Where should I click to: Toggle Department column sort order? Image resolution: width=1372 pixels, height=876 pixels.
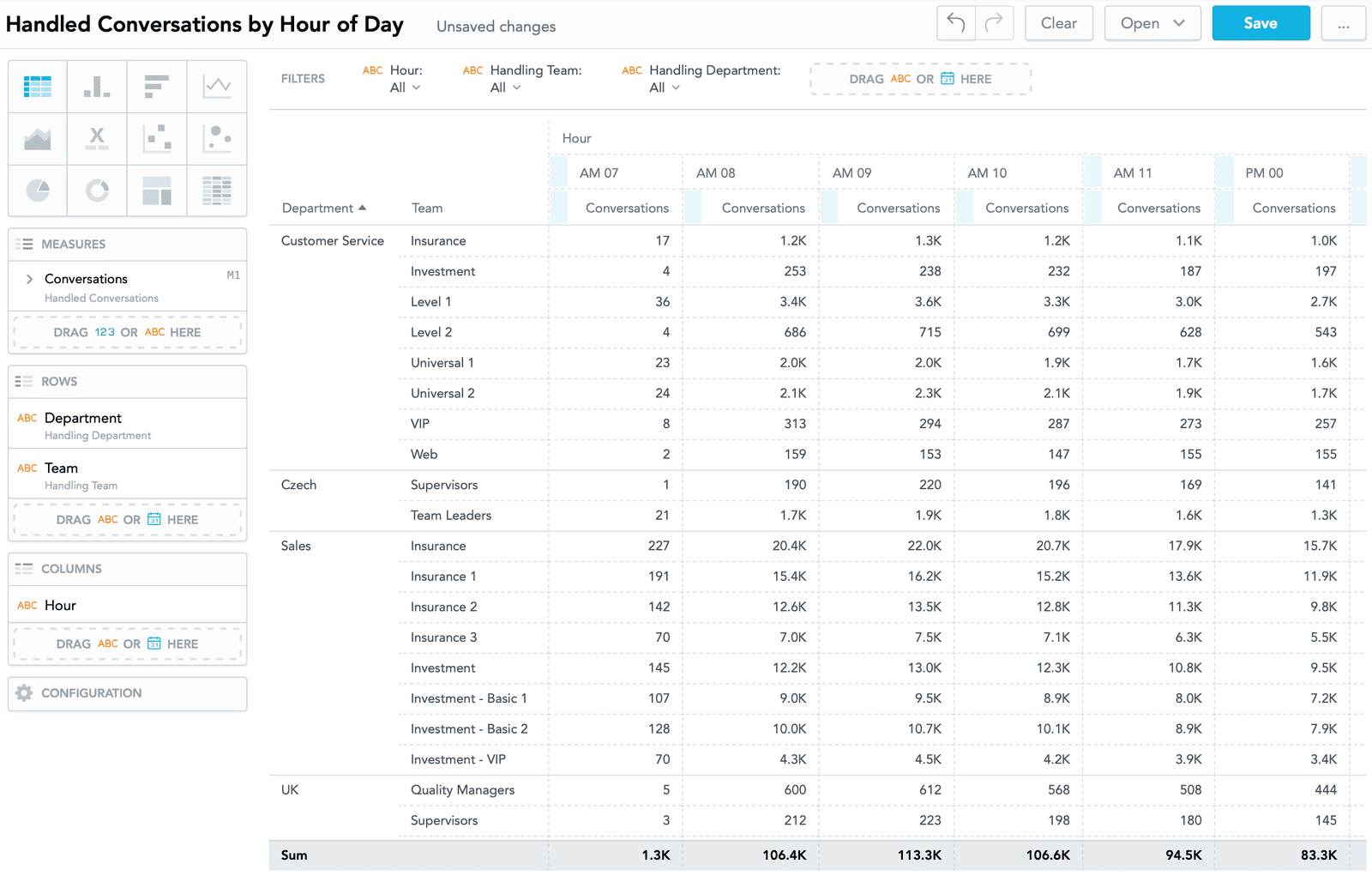pos(361,208)
